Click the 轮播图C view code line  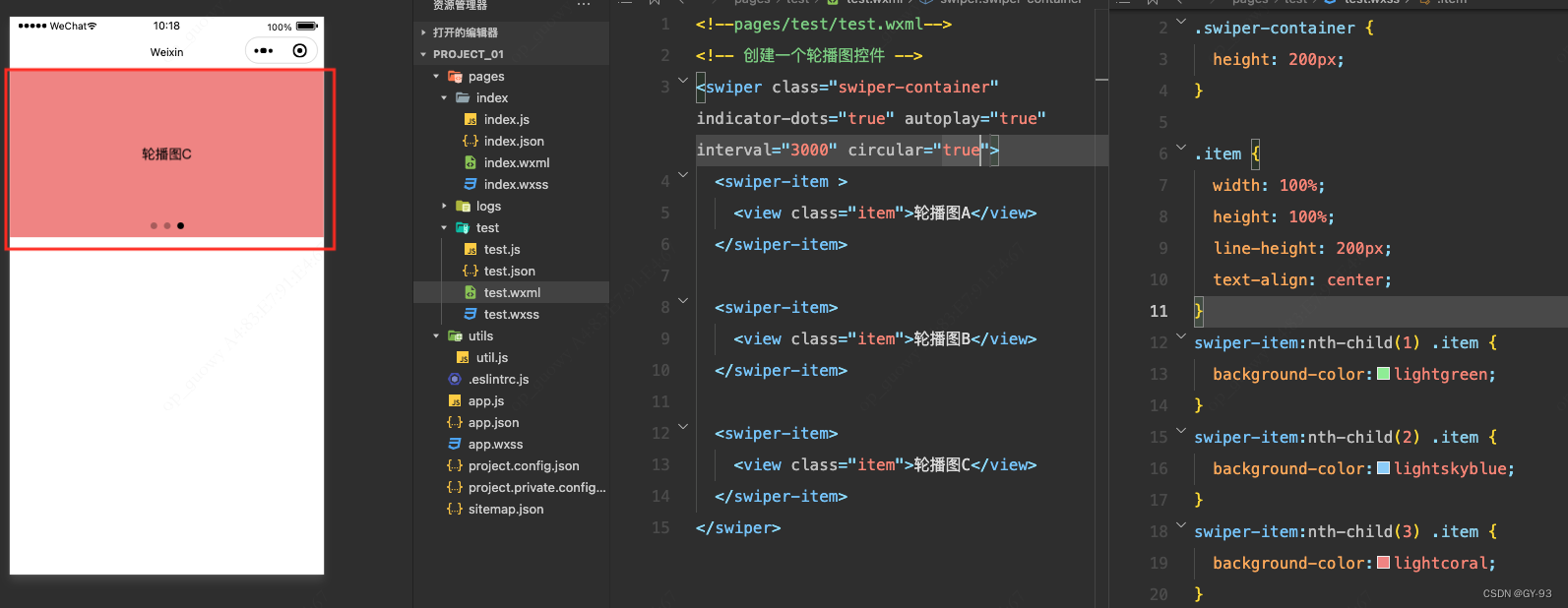pos(885,464)
